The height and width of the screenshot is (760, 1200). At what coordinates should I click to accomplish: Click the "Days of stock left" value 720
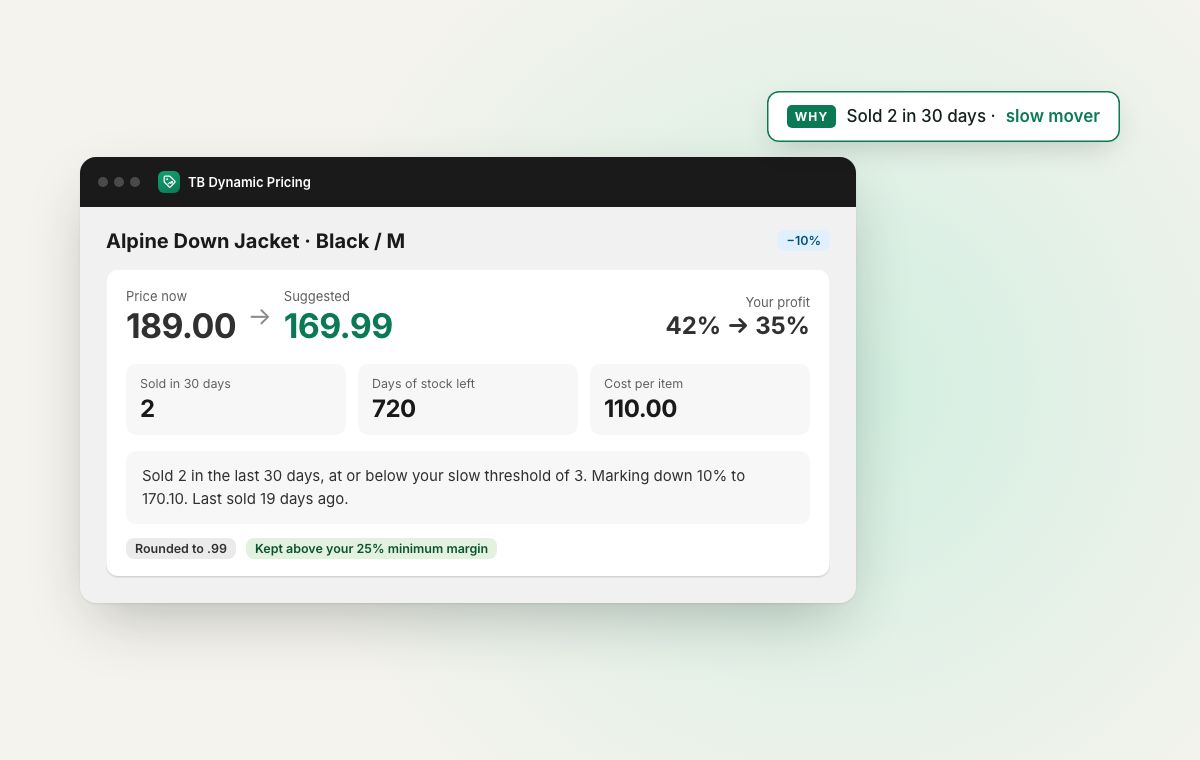(394, 409)
